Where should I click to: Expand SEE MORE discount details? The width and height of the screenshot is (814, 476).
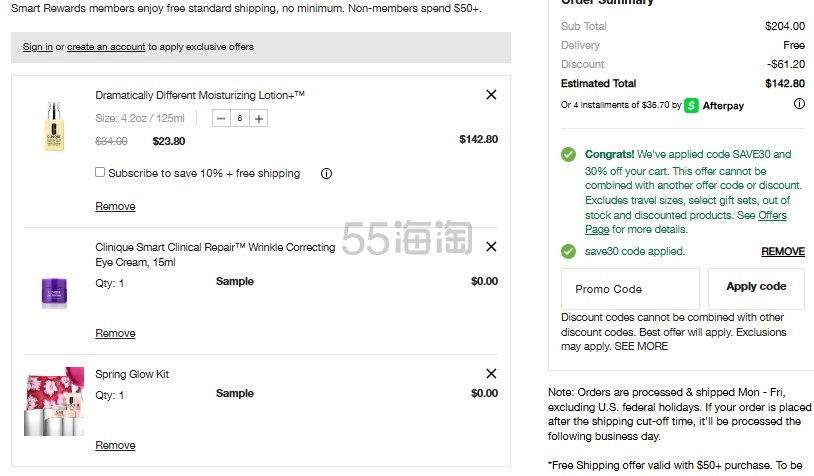pyautogui.click(x=641, y=346)
